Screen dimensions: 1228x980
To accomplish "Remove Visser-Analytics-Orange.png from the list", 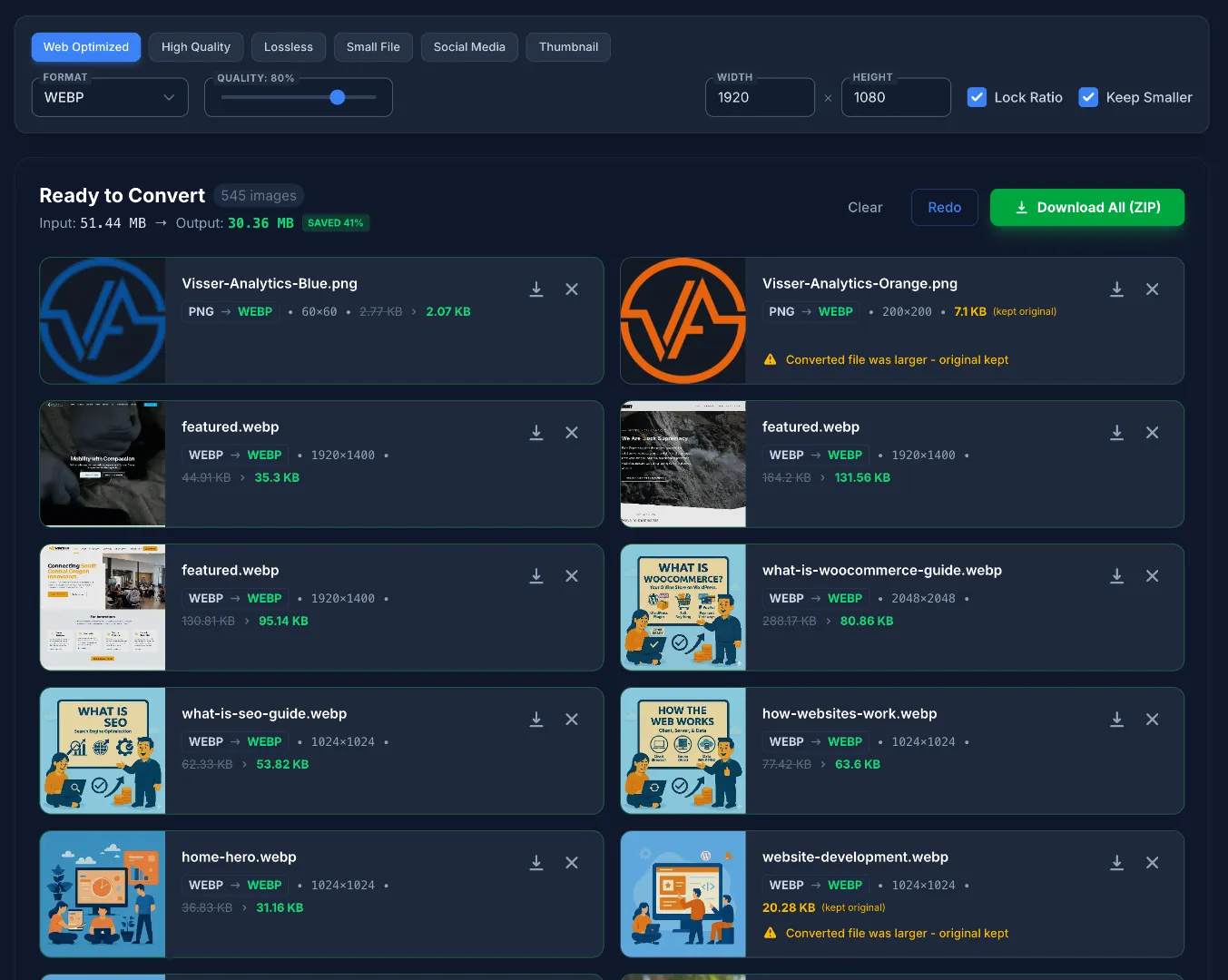I will coord(1152,289).
